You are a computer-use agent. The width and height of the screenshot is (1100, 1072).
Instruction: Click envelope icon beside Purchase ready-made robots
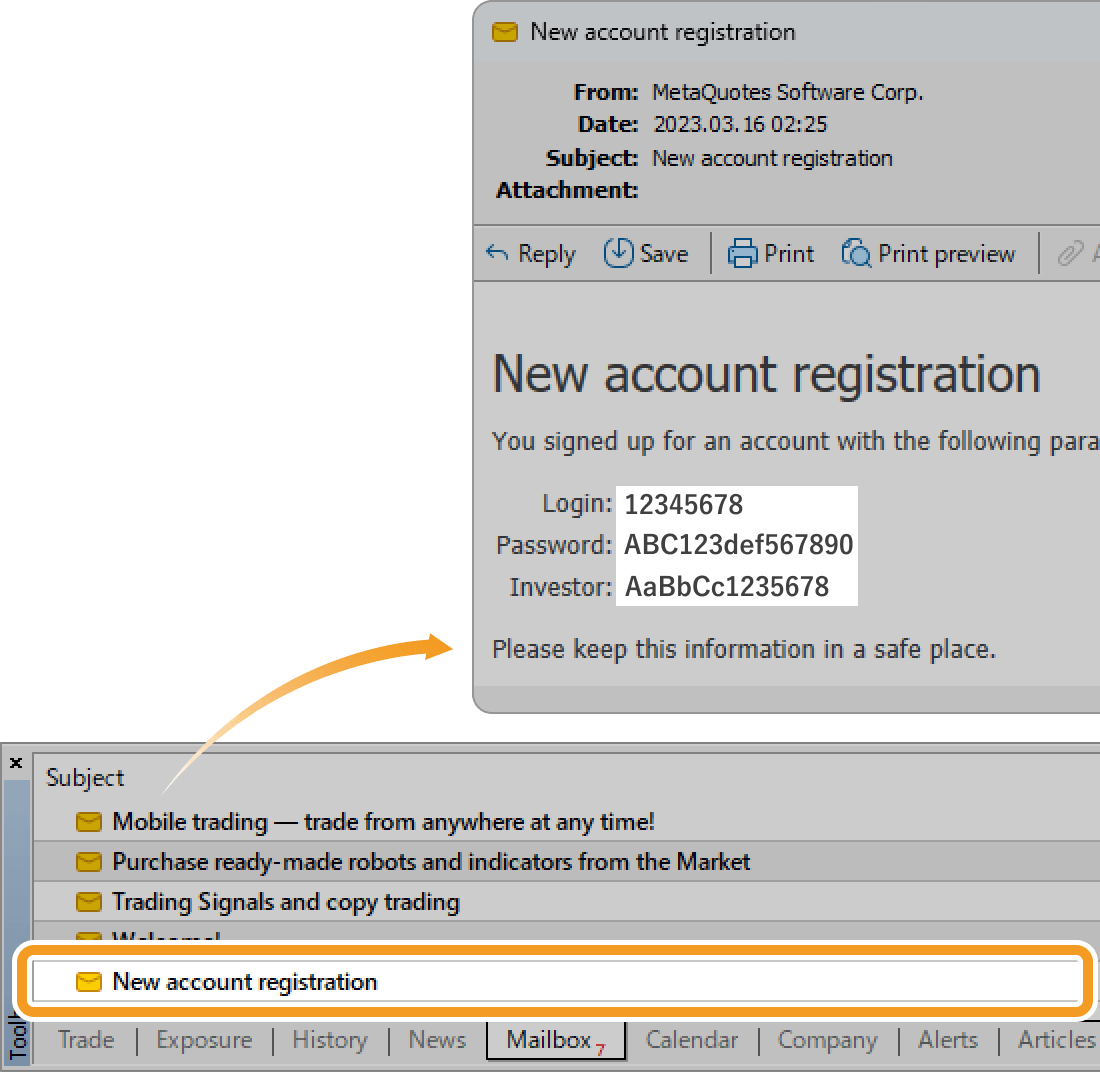88,862
